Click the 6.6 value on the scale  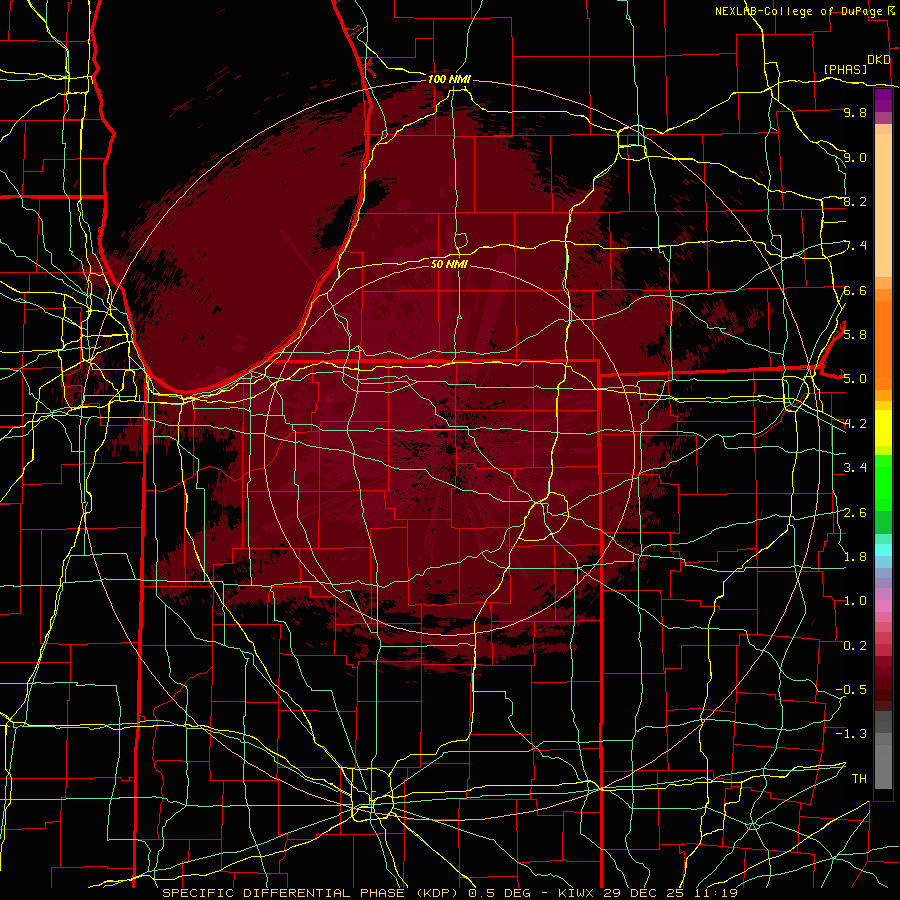pos(855,290)
